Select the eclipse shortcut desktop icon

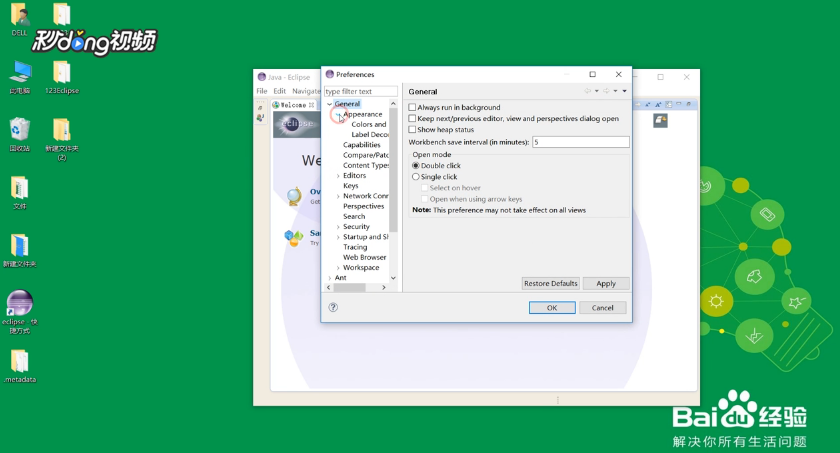[x=20, y=312]
